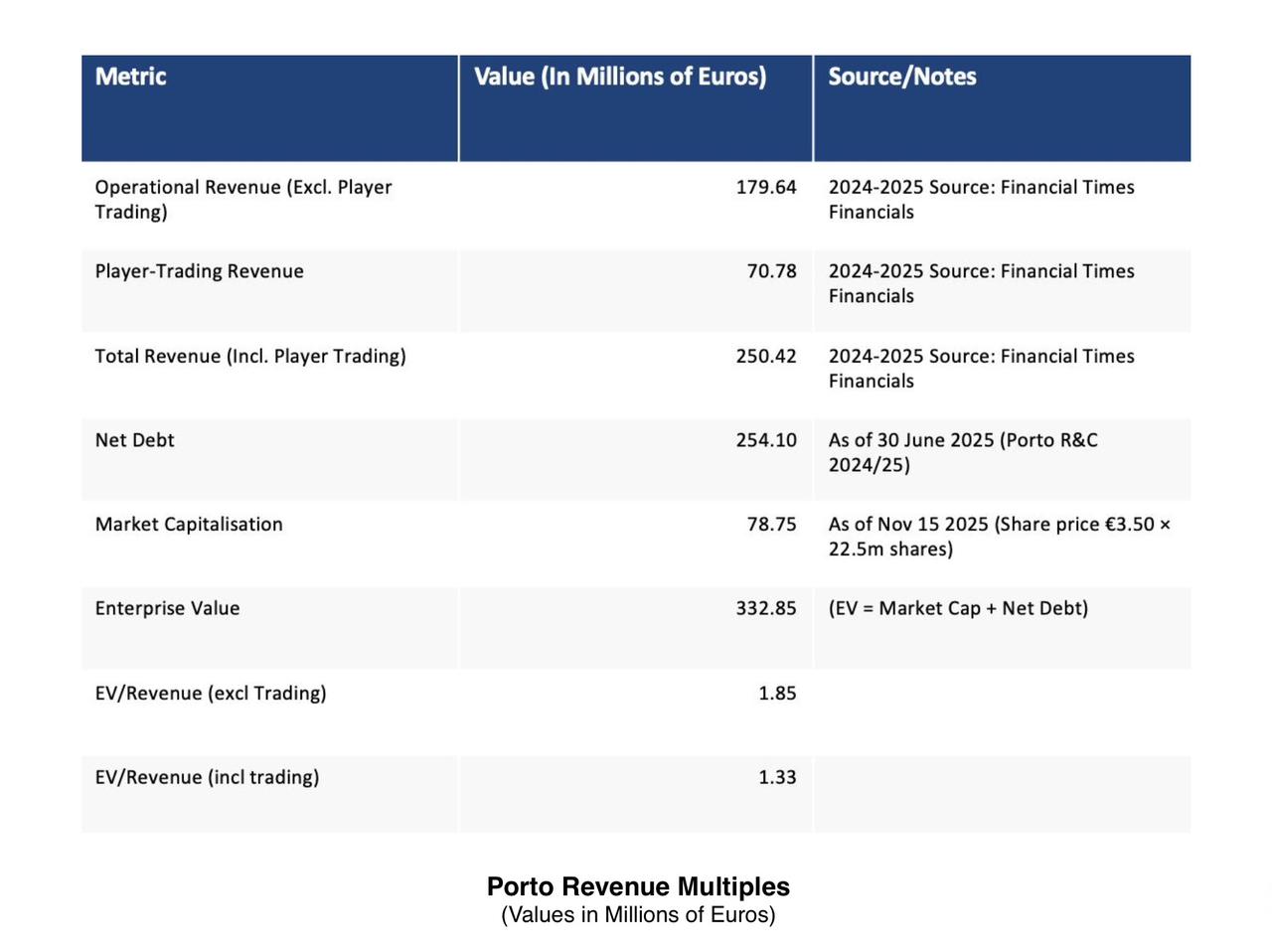Select the Enterprise Value row label
Image resolution: width=1272 pixels, height=952 pixels.
(167, 608)
